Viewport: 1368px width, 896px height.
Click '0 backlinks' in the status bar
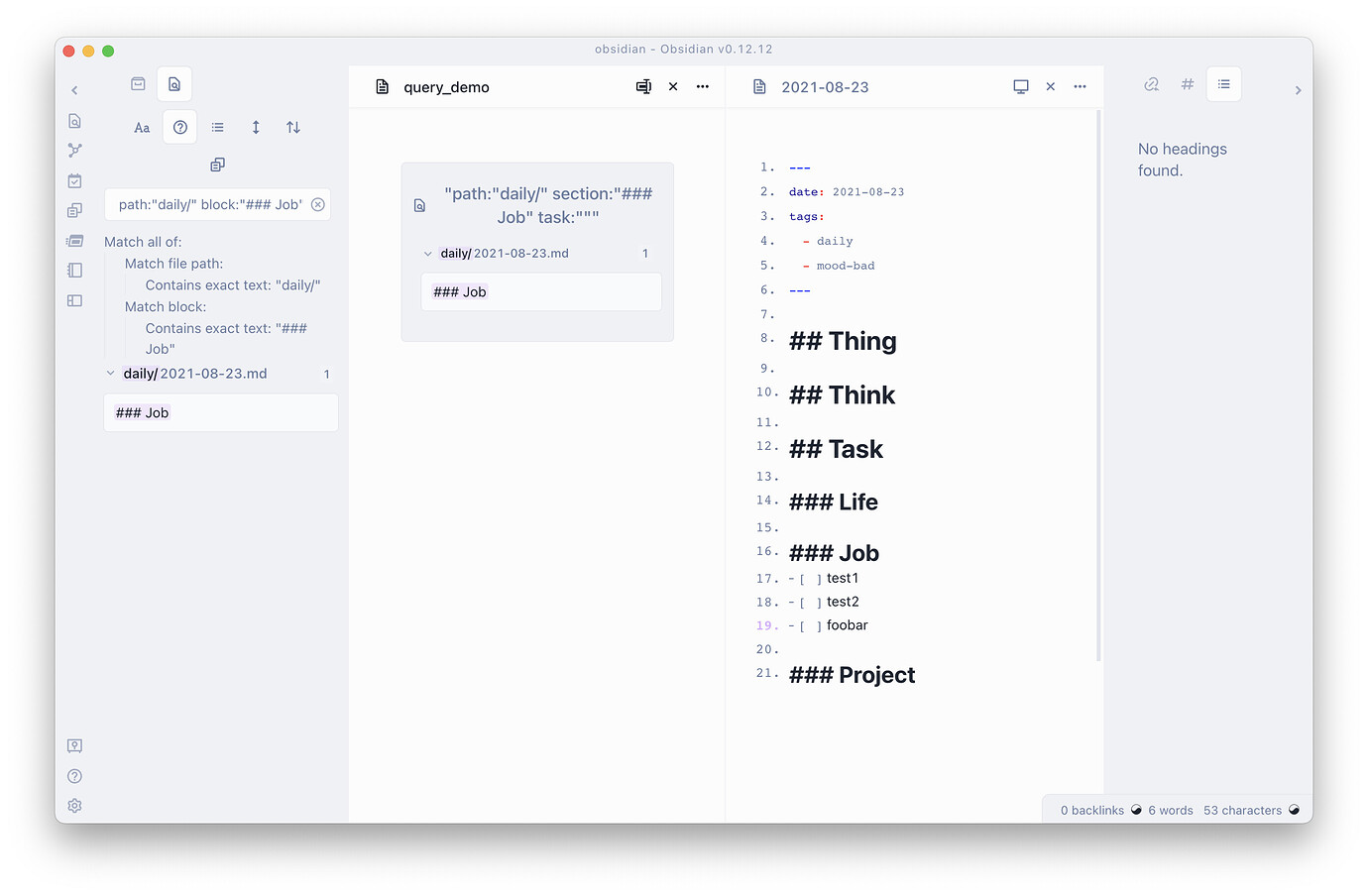tap(1092, 810)
